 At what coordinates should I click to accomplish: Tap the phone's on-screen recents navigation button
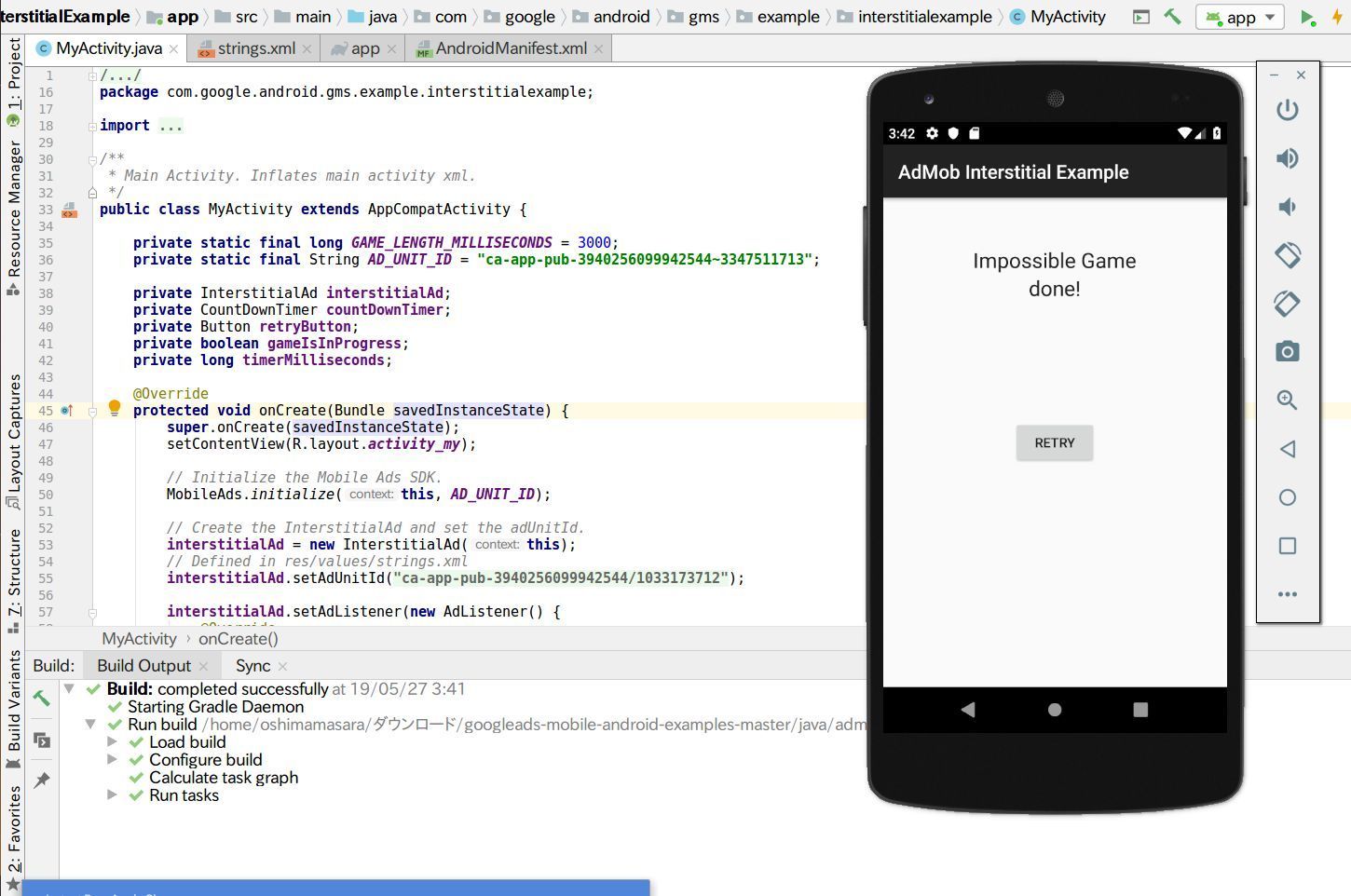(1140, 710)
